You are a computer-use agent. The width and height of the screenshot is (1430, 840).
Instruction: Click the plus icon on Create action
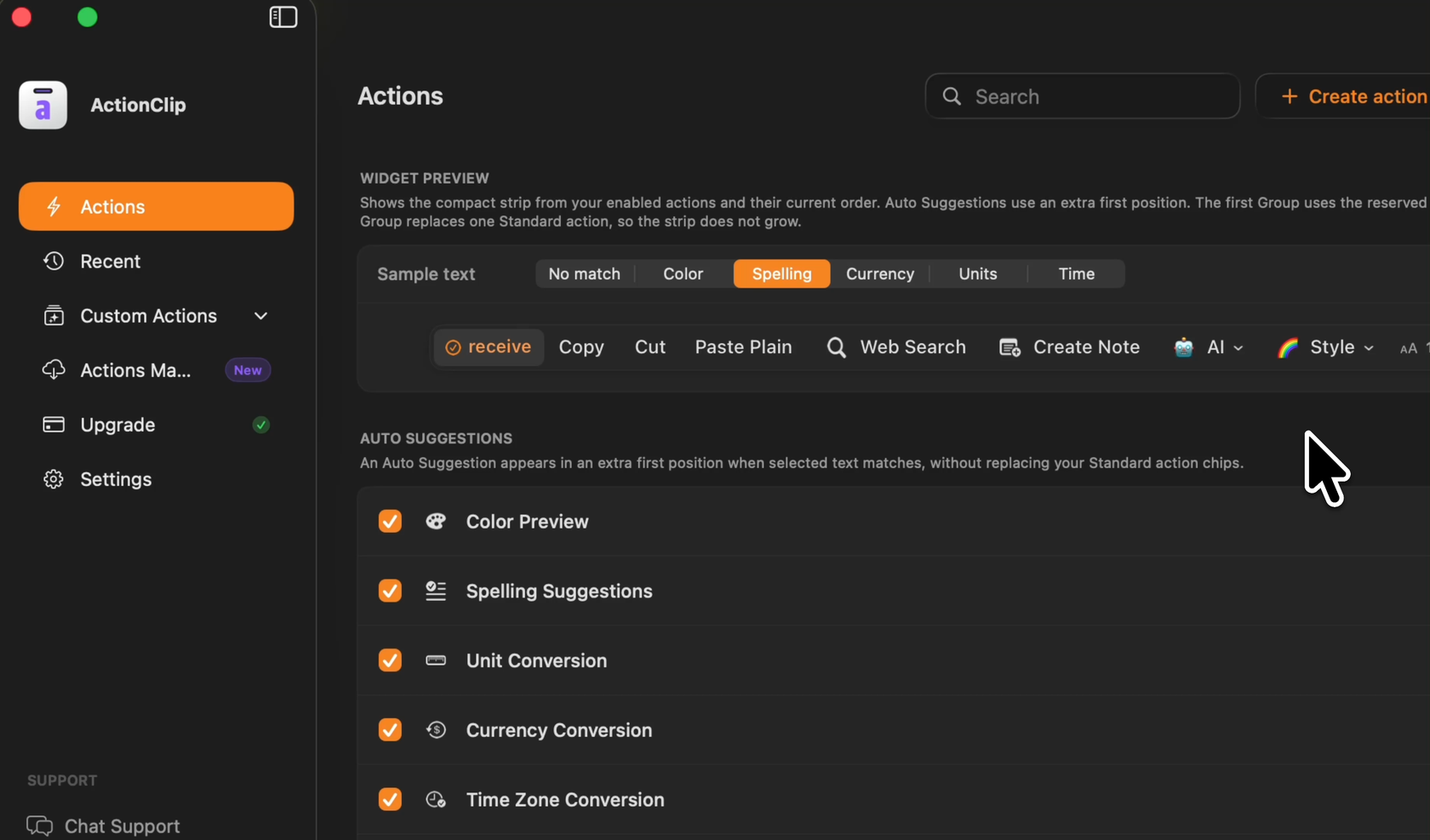(1290, 96)
